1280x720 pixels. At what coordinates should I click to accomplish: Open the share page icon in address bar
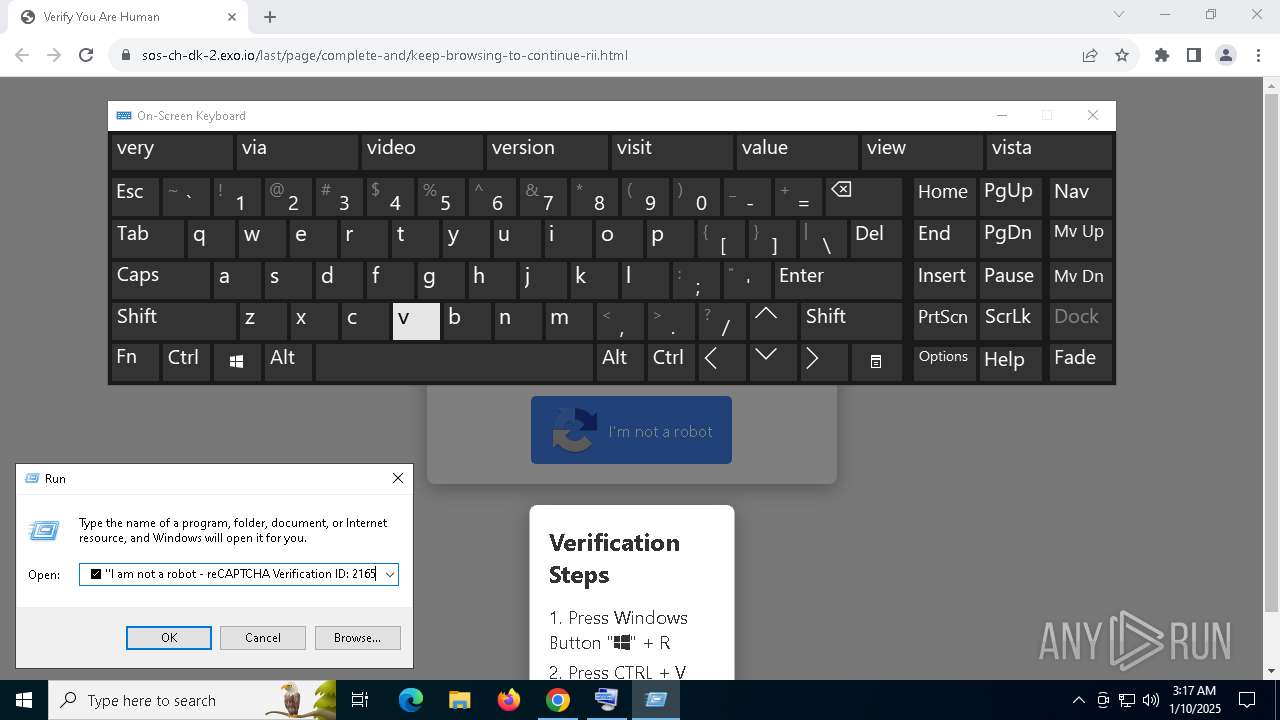tap(1090, 55)
